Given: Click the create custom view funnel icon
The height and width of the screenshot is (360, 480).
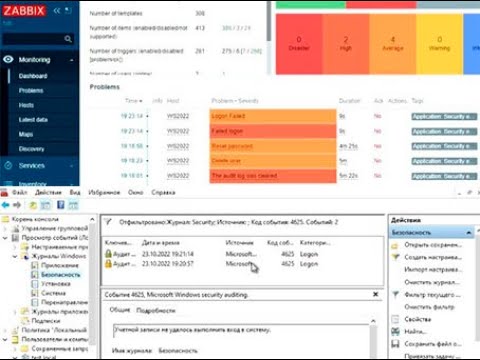Looking at the screenshot, I should click(395, 257).
